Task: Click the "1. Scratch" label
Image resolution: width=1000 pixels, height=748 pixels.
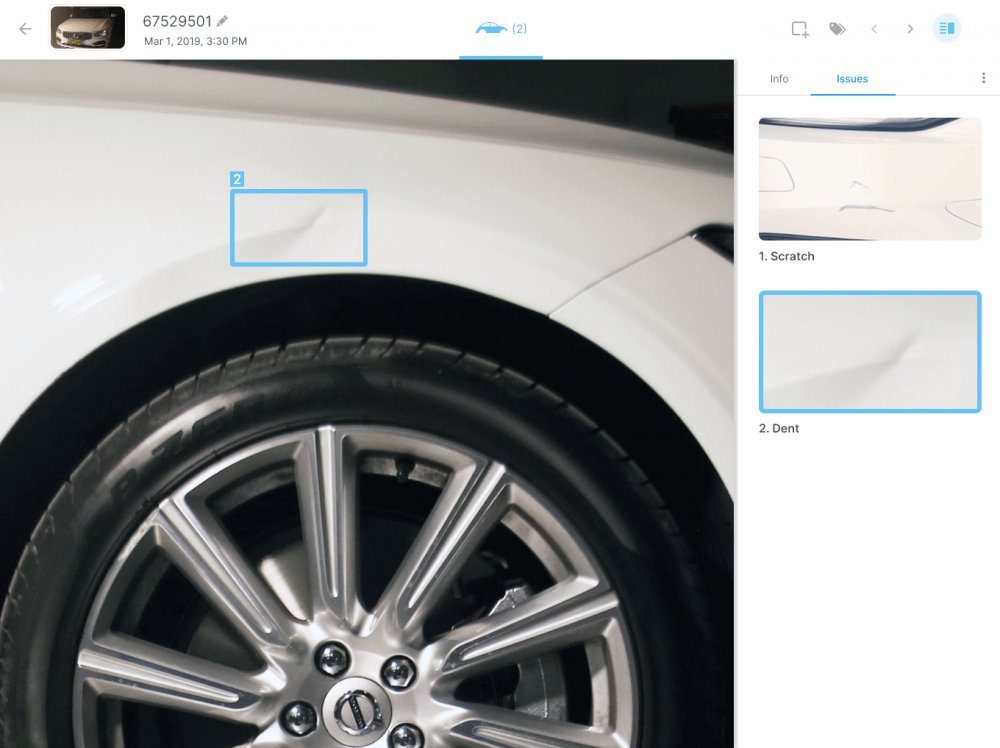Action: pyautogui.click(x=786, y=256)
